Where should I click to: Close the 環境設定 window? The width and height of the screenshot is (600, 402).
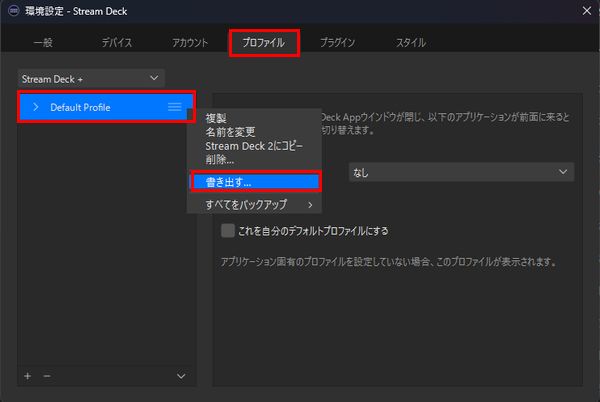(587, 11)
